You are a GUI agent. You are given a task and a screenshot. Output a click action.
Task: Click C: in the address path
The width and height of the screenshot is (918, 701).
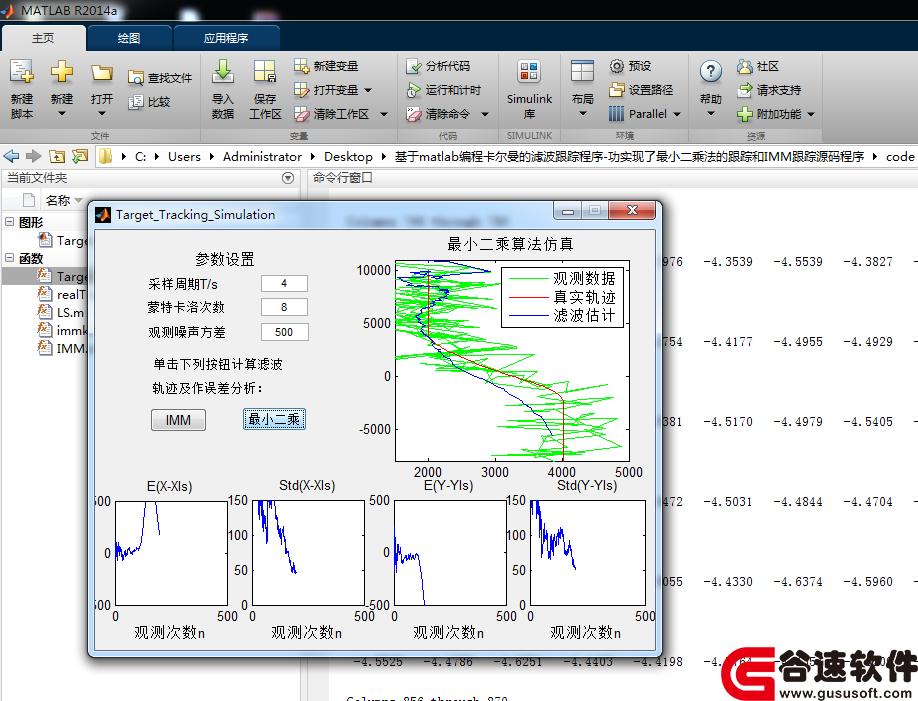point(141,157)
